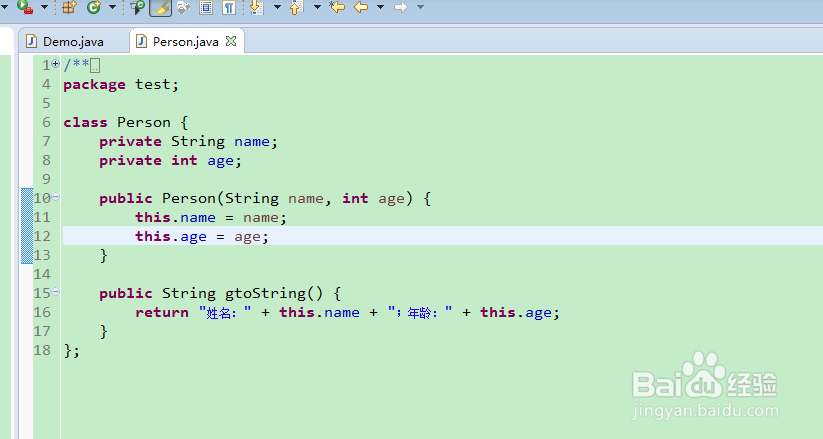Click the method name 'gtoString()'

tap(274, 293)
